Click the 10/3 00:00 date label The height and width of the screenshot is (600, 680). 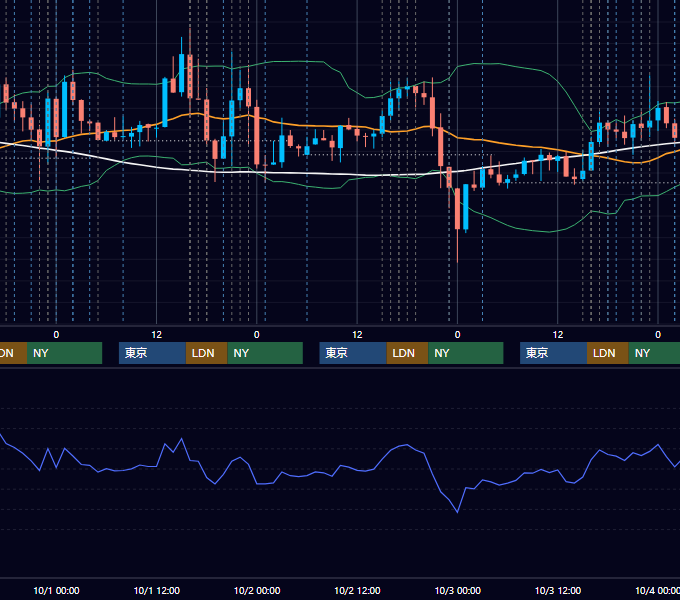[458, 590]
